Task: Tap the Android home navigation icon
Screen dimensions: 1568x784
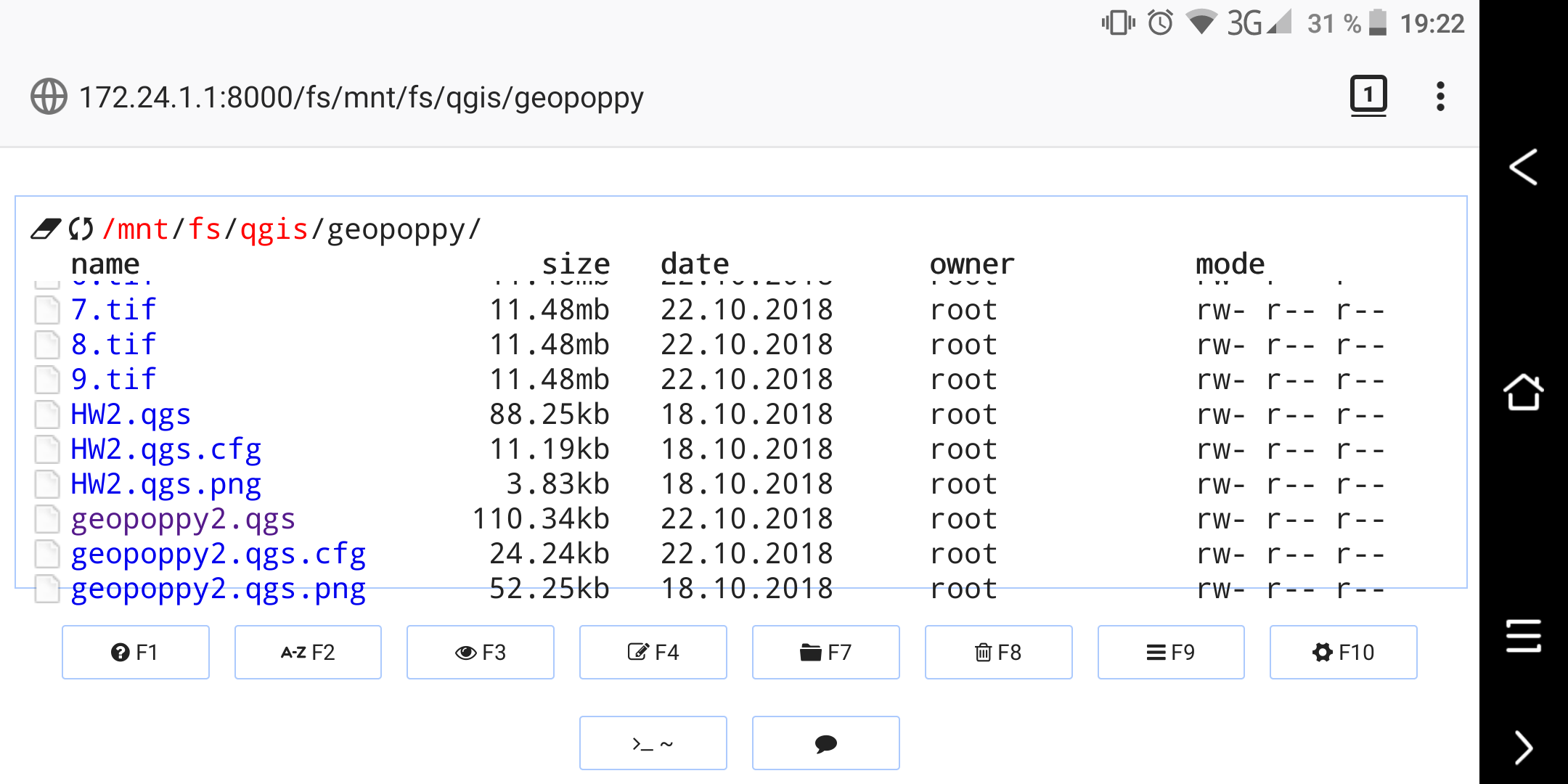Action: click(1523, 393)
